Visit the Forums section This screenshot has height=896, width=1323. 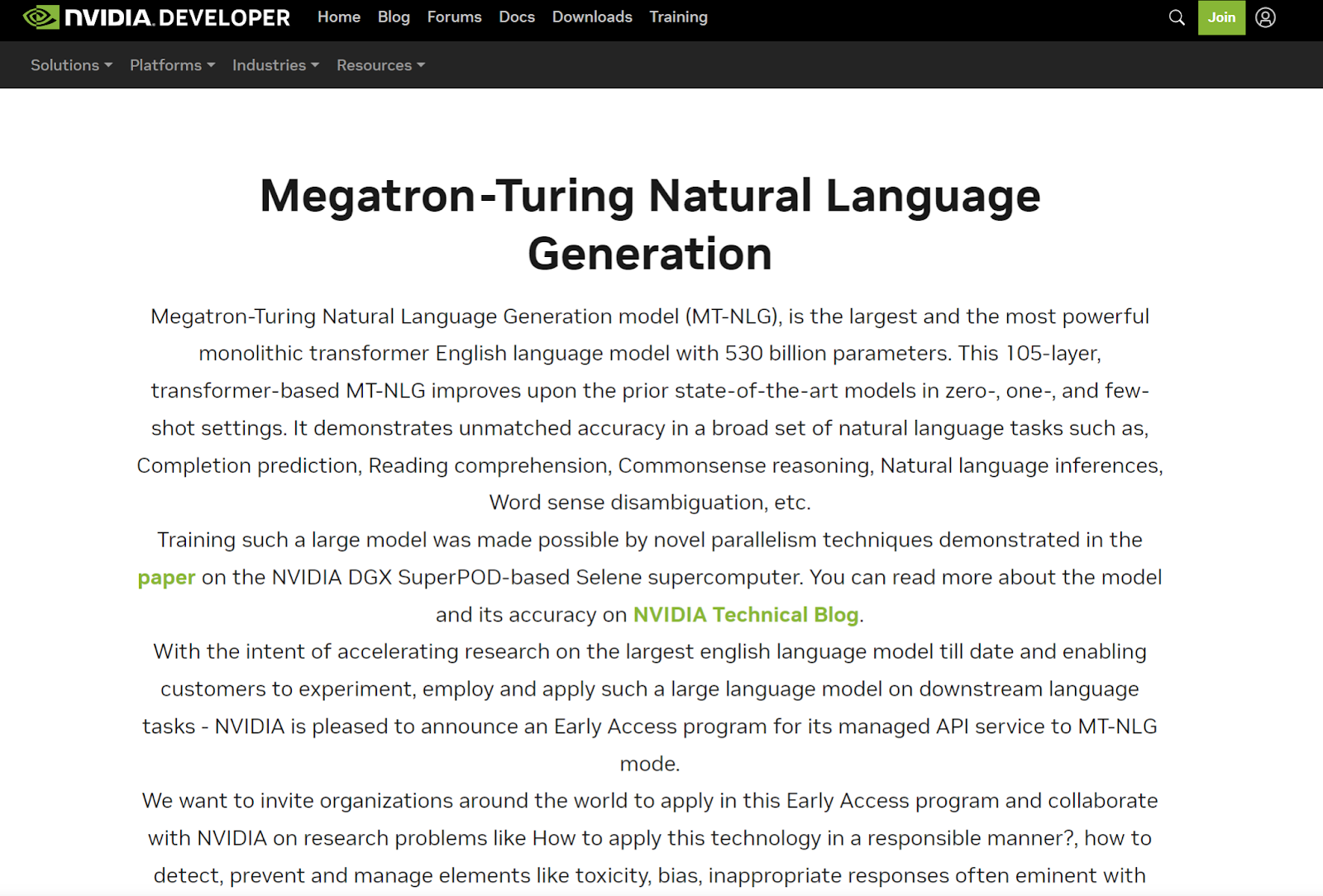pos(454,17)
